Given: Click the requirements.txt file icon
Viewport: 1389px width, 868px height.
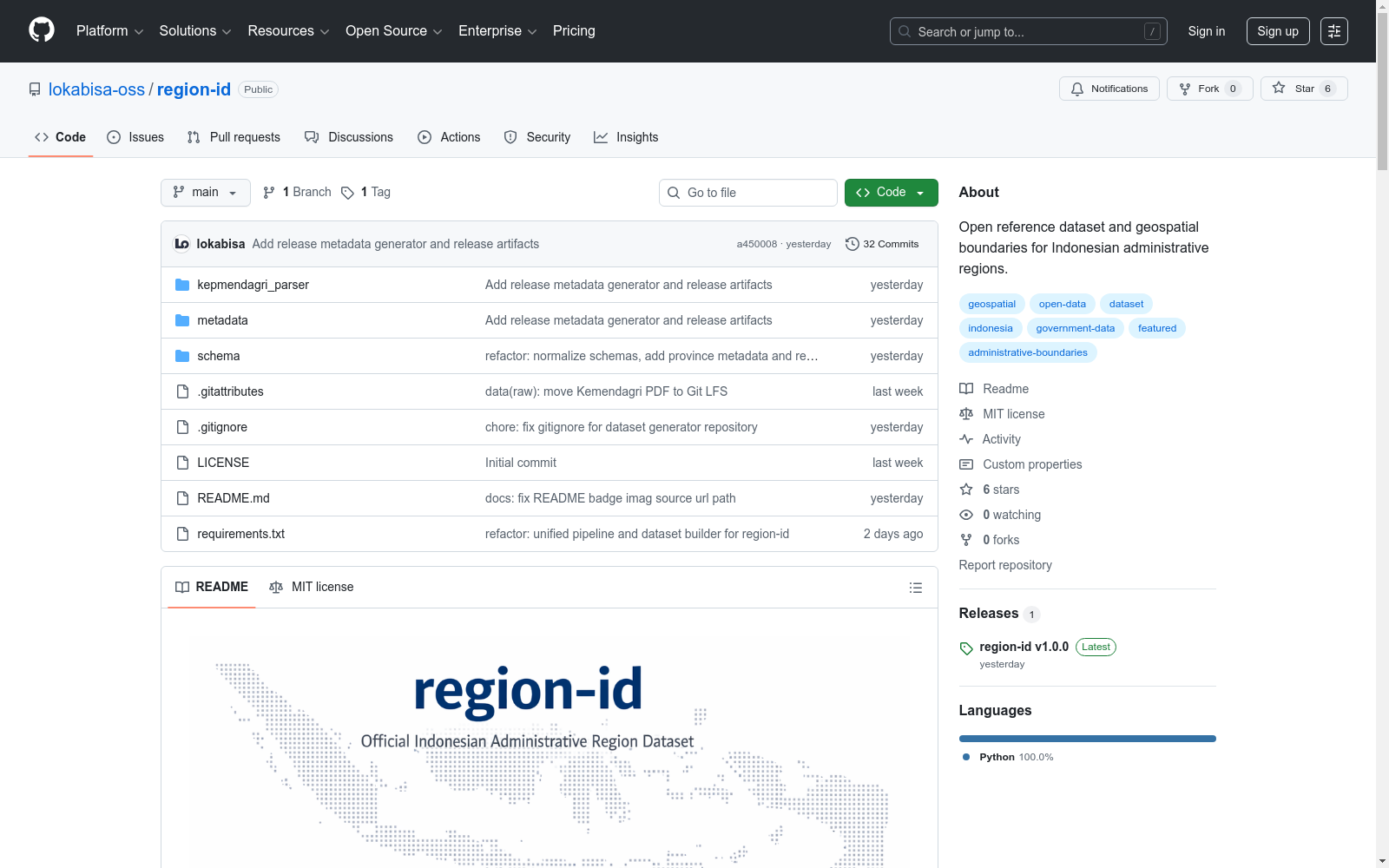Looking at the screenshot, I should tap(182, 534).
